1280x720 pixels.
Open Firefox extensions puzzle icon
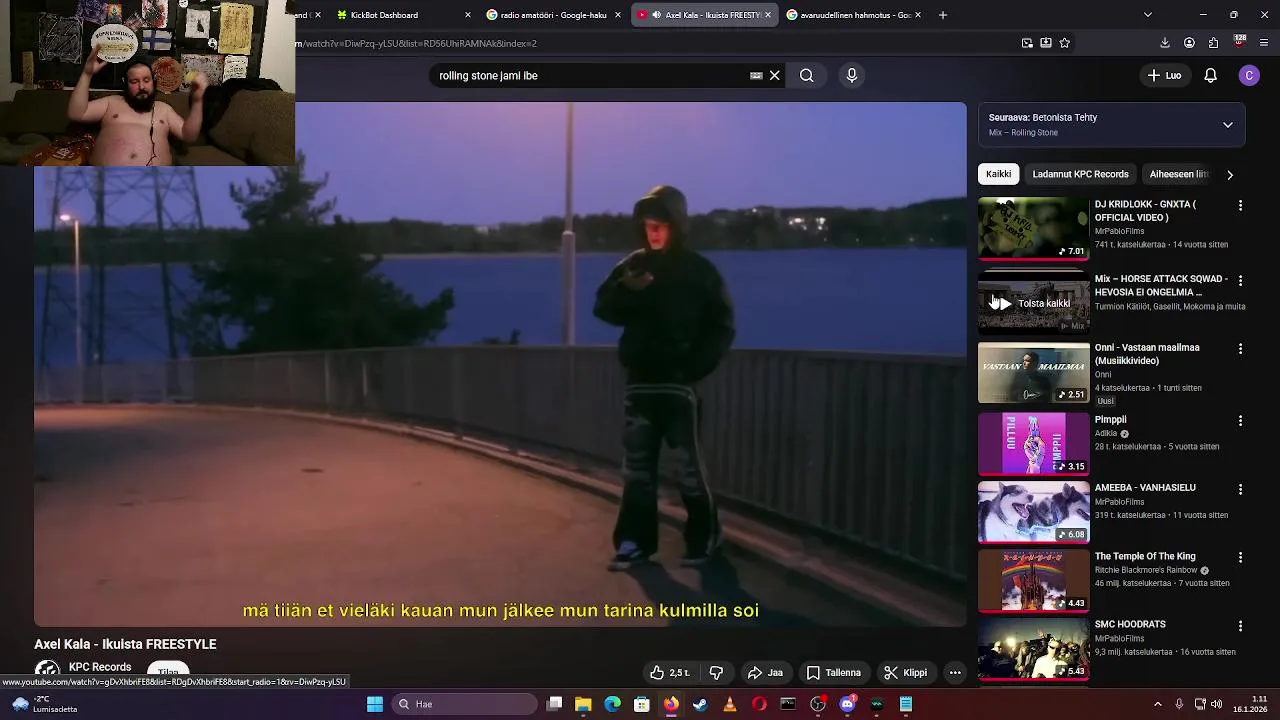(1213, 43)
